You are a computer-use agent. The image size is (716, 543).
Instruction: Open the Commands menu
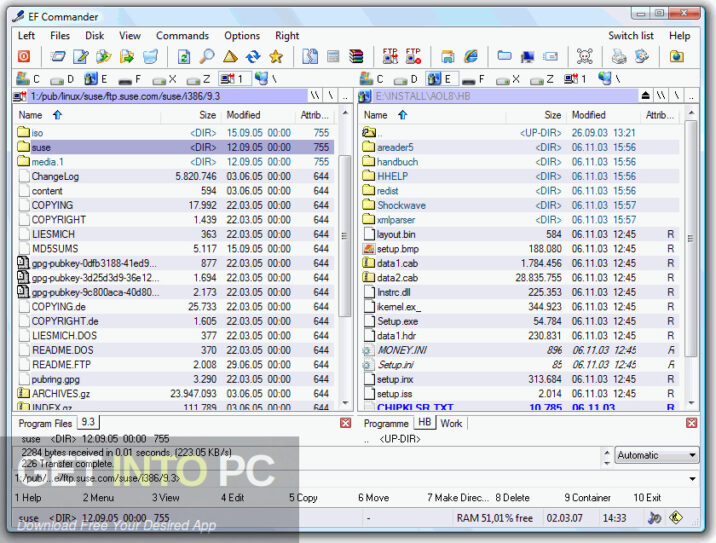tap(182, 36)
